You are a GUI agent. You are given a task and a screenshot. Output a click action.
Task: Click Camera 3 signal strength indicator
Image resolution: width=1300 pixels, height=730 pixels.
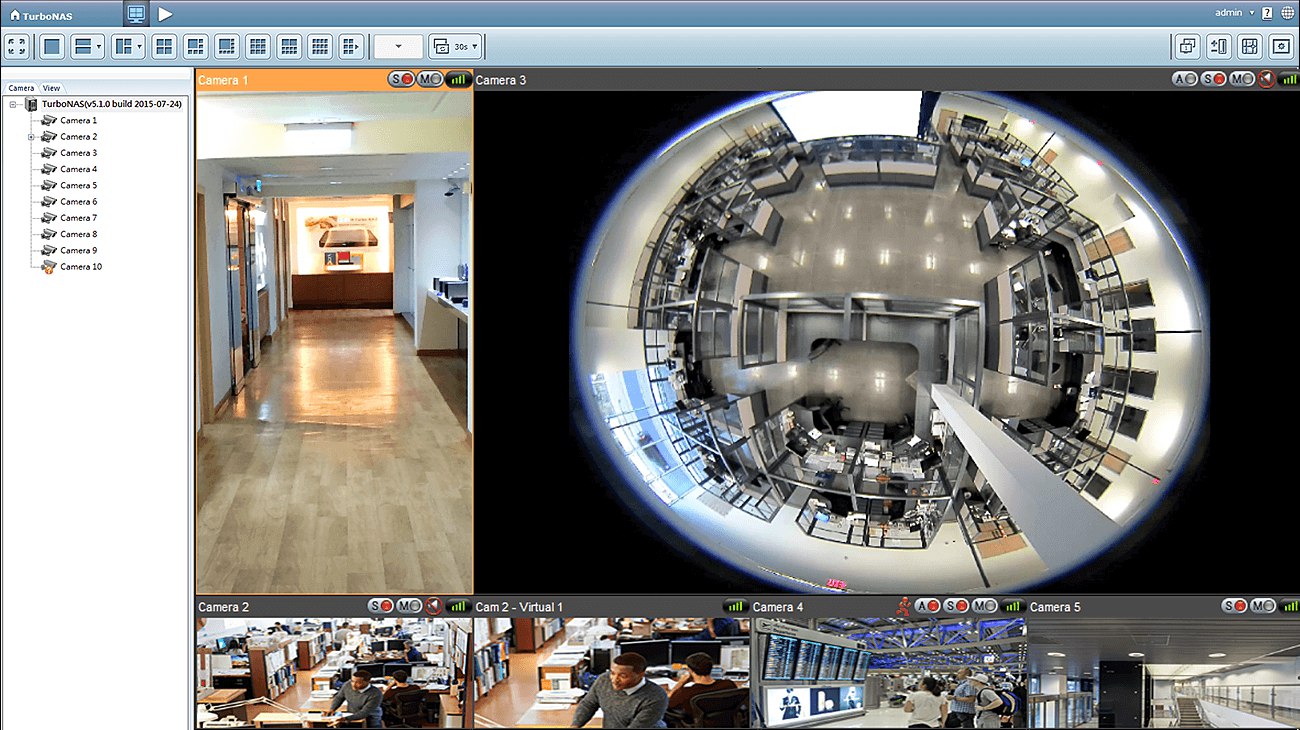click(1287, 79)
